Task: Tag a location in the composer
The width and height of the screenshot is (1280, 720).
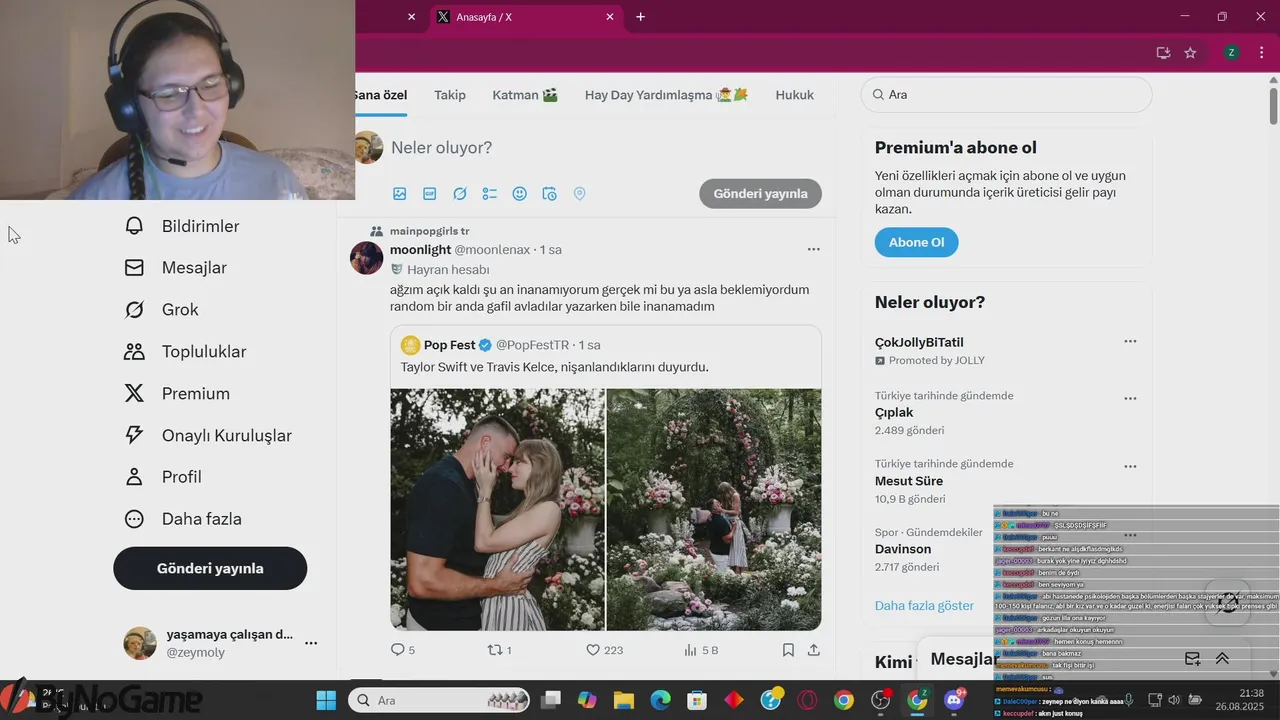Action: 579,194
